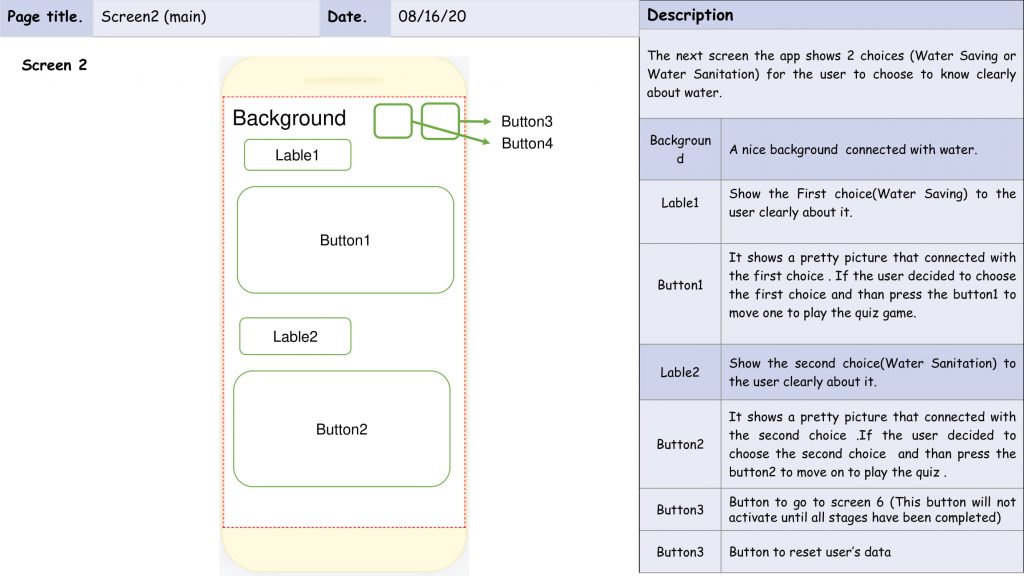The height and width of the screenshot is (576, 1024).
Task: Click the description starting "Show the second choice"
Action: 872,372
